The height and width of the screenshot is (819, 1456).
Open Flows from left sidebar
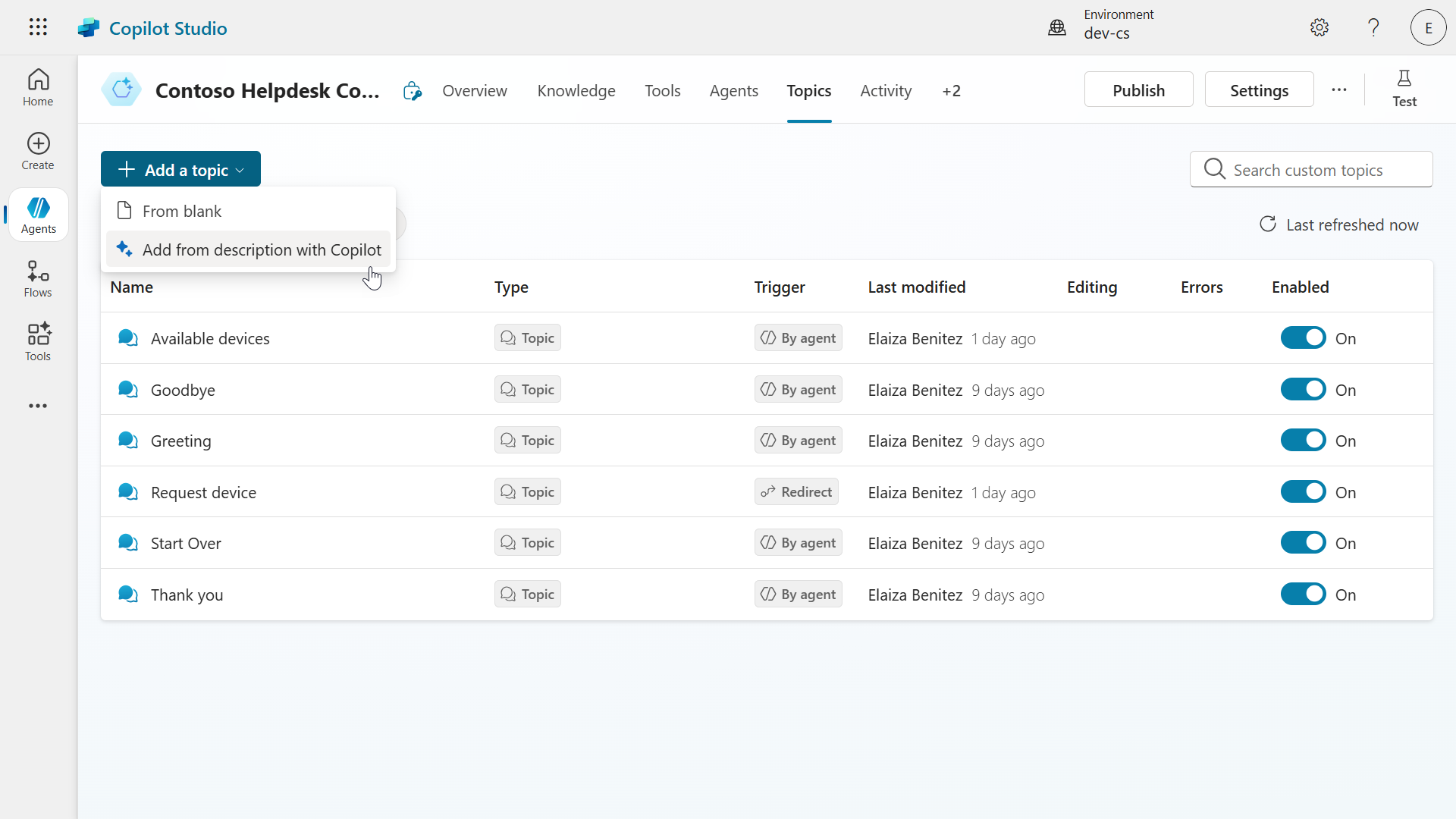pos(38,278)
